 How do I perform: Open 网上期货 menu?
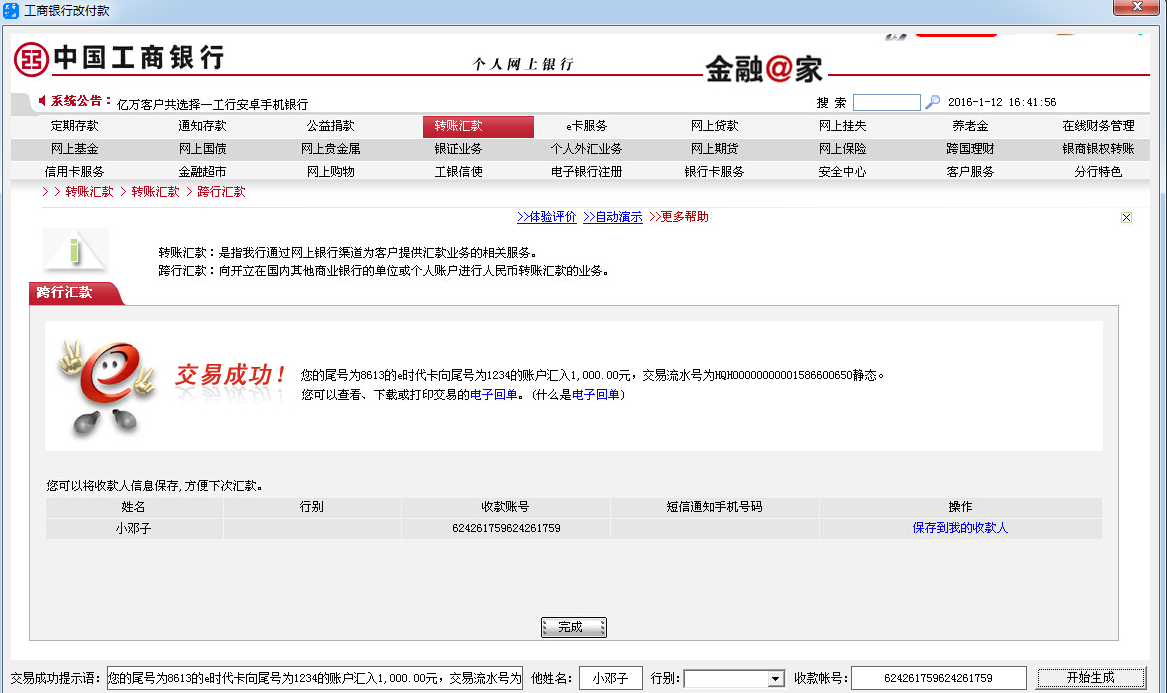click(714, 149)
